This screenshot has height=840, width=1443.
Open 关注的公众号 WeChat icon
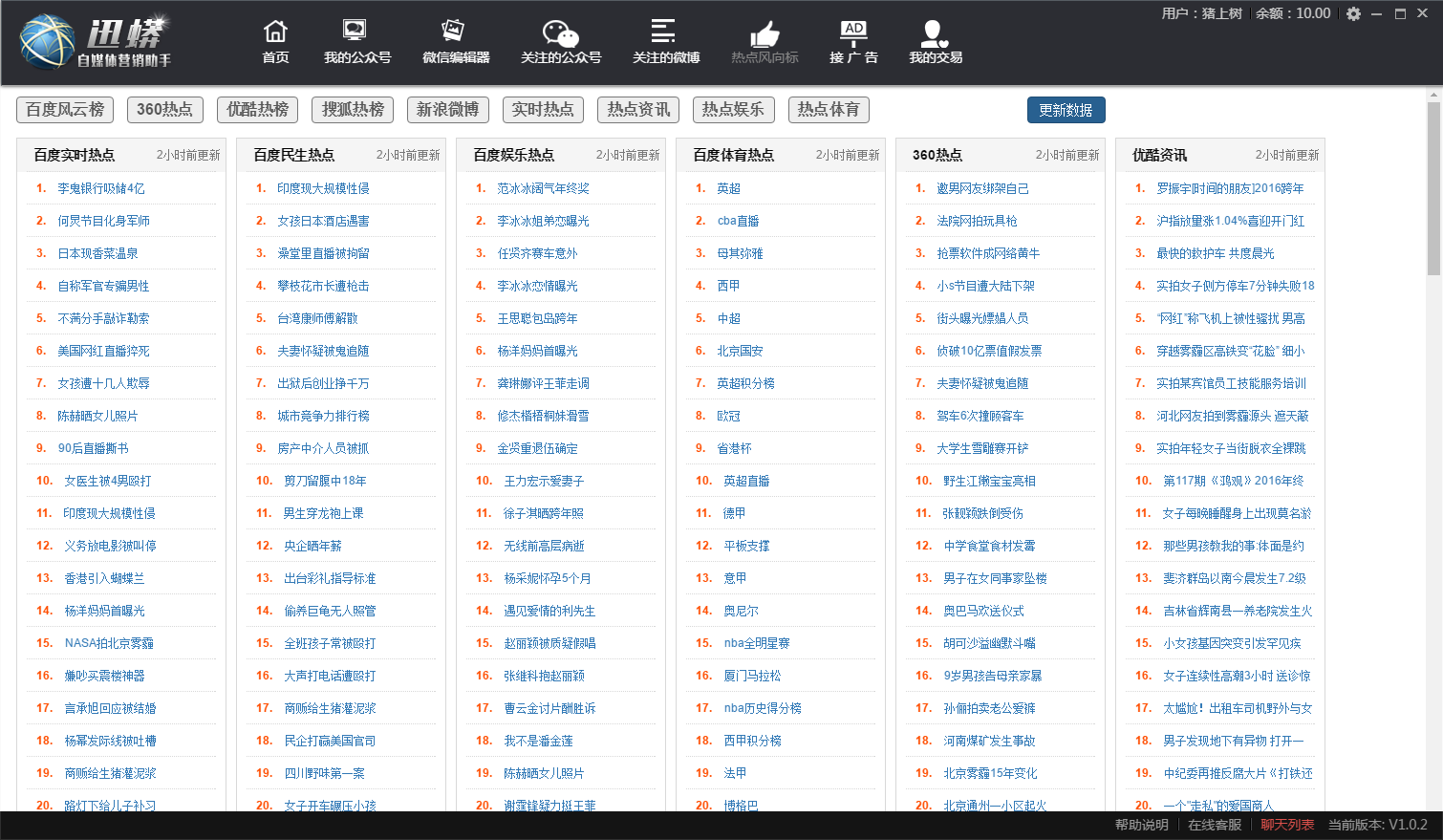pos(561,32)
